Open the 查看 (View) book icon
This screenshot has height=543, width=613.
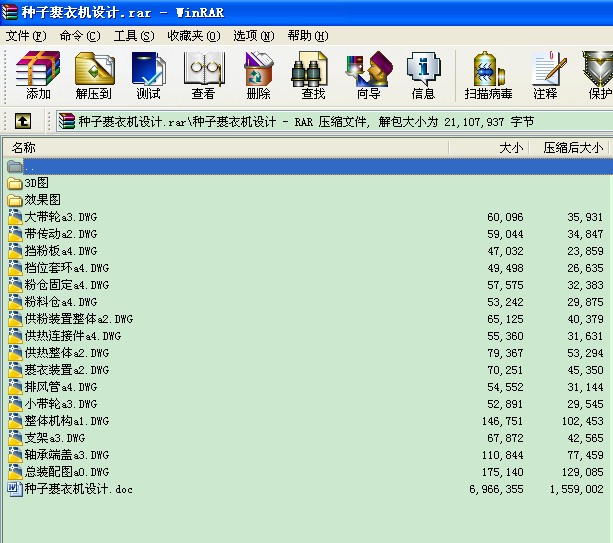(204, 75)
